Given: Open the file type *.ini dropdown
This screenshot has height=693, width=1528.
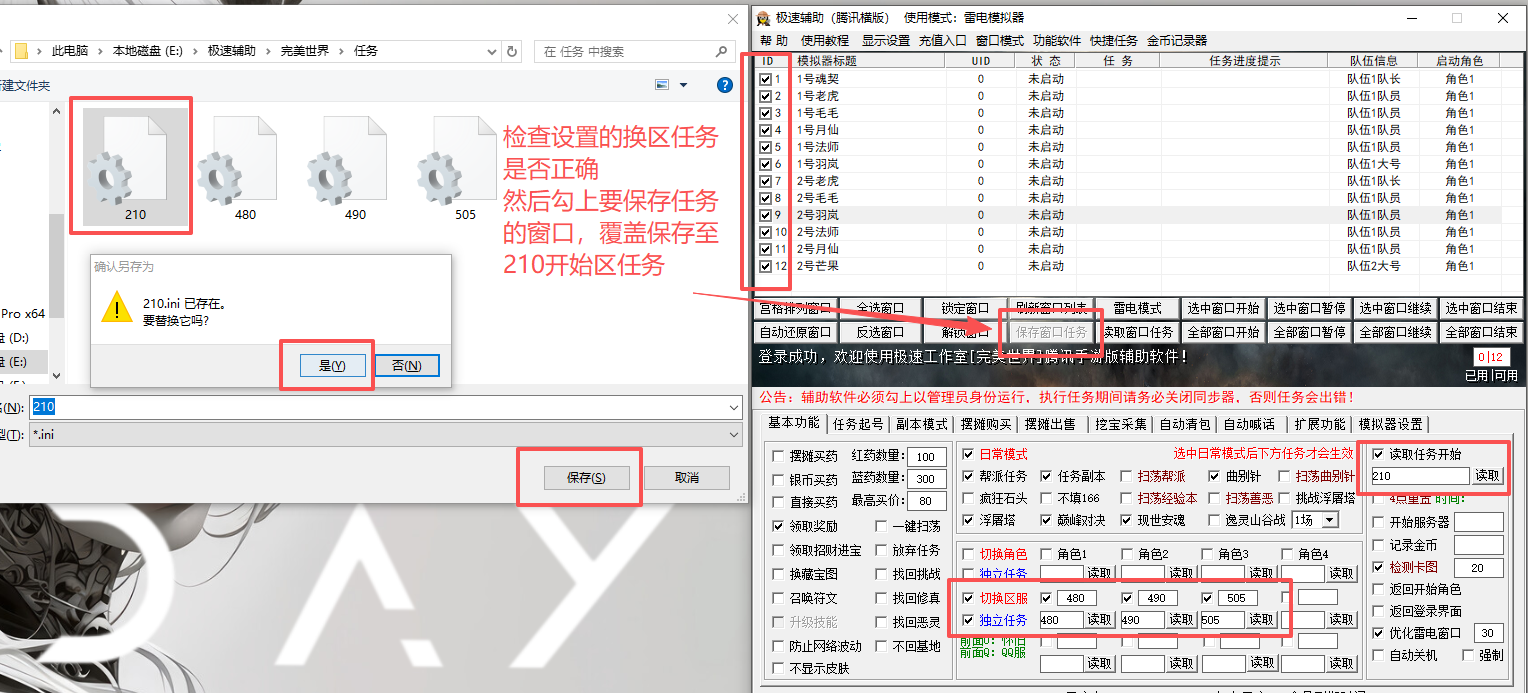Looking at the screenshot, I should click(734, 434).
